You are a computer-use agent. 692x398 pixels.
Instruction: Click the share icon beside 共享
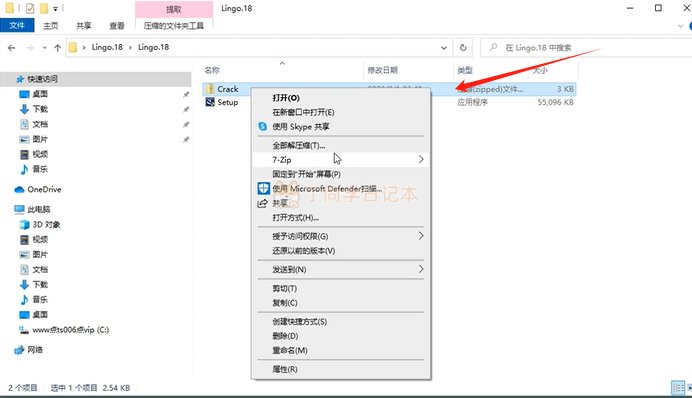click(263, 203)
